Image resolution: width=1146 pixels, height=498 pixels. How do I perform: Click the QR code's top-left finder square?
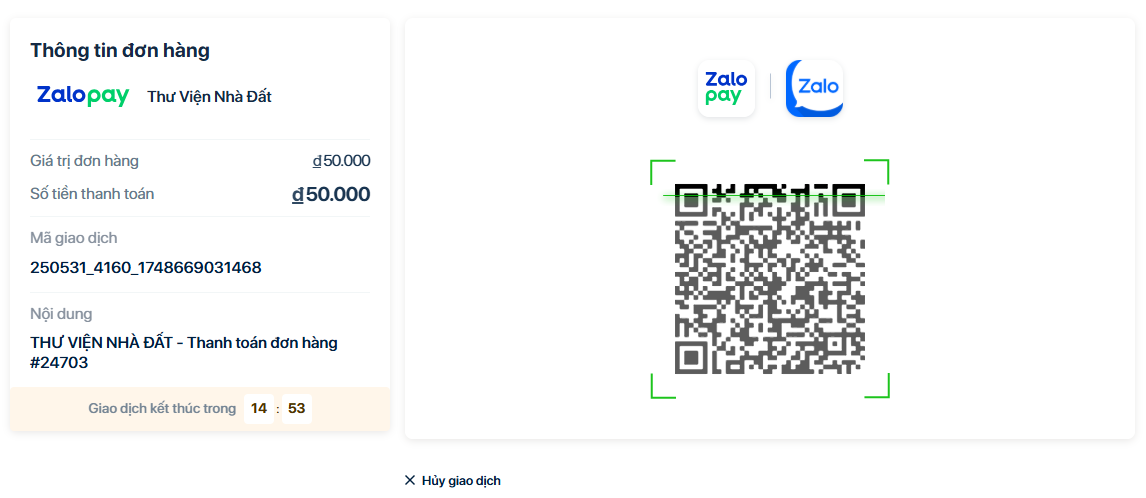point(693,201)
